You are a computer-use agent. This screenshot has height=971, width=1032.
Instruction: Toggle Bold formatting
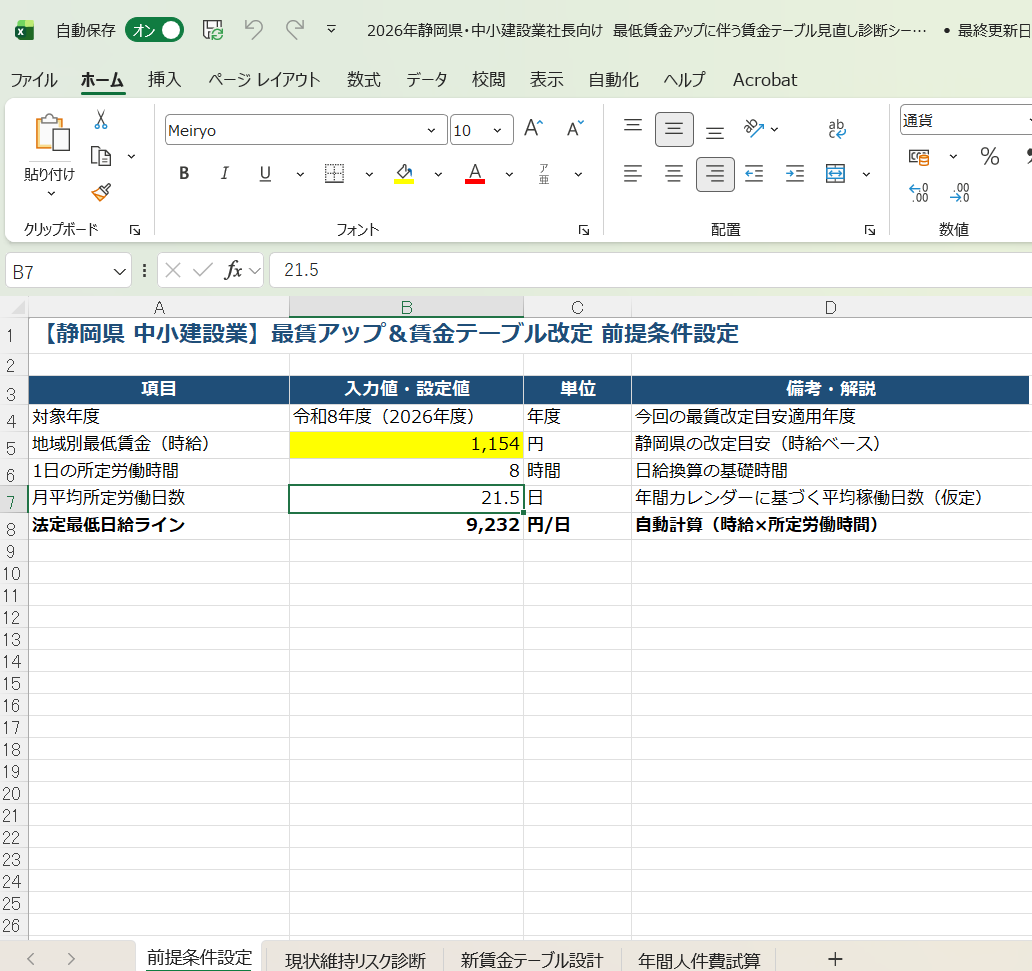click(184, 173)
